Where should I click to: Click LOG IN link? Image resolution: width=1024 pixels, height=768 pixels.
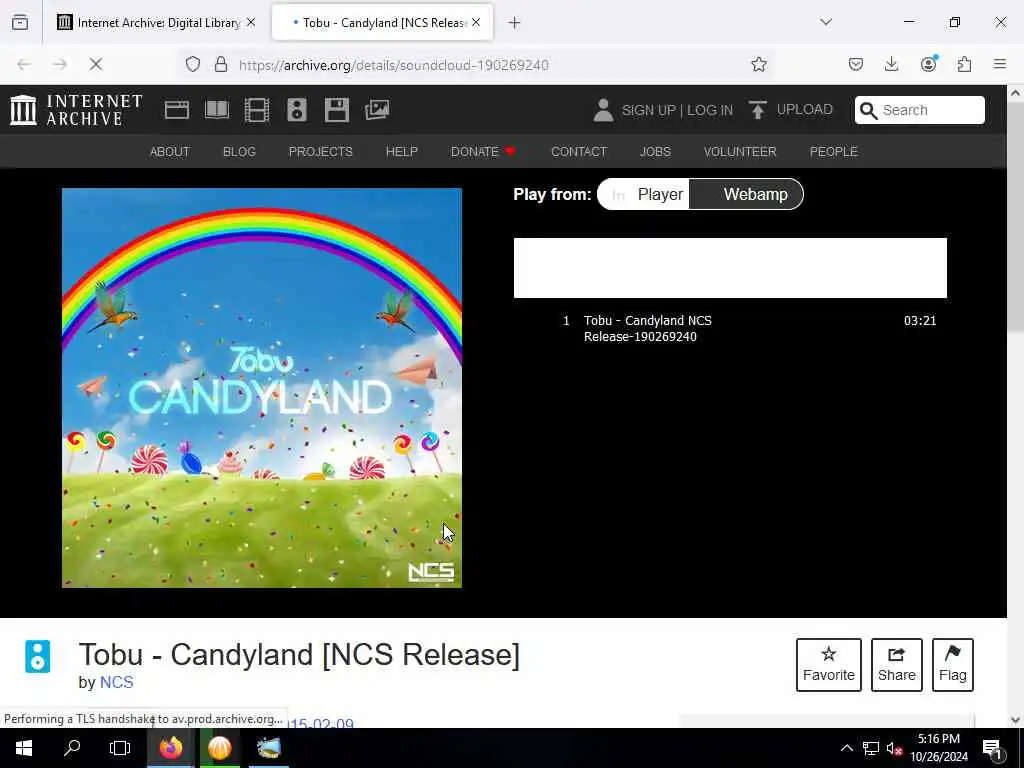click(x=710, y=110)
